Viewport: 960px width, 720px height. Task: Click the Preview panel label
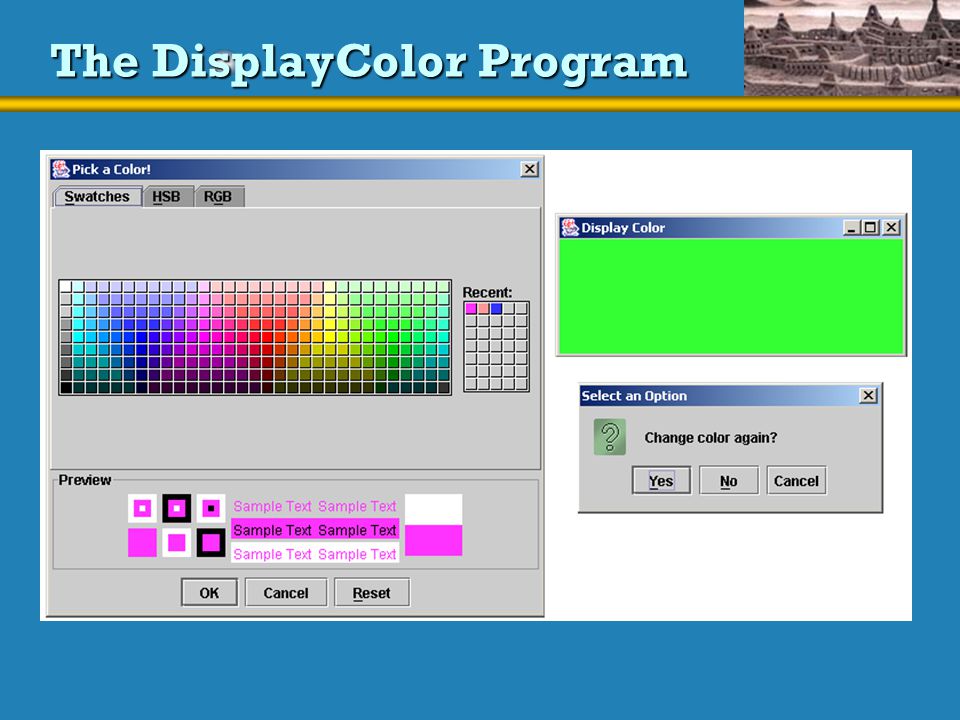[85, 480]
